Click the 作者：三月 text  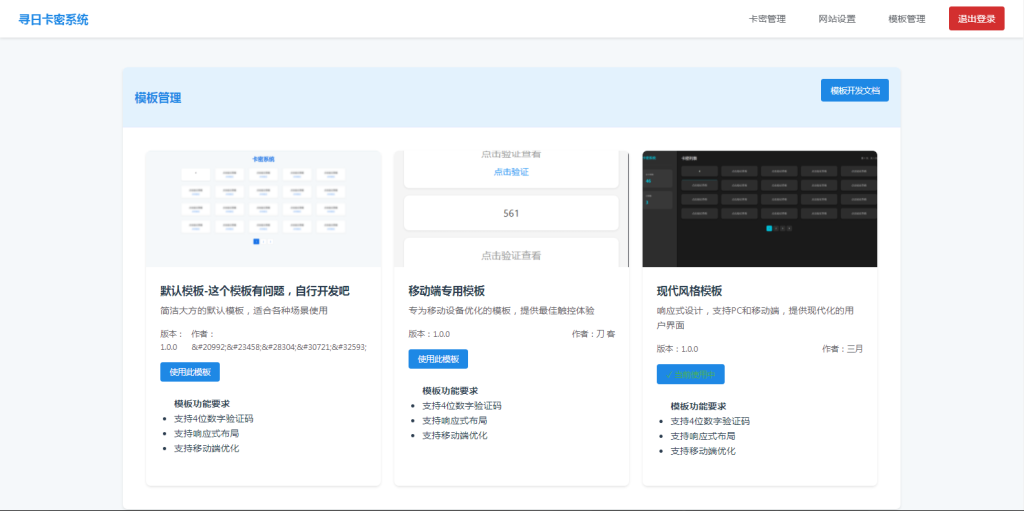842,349
